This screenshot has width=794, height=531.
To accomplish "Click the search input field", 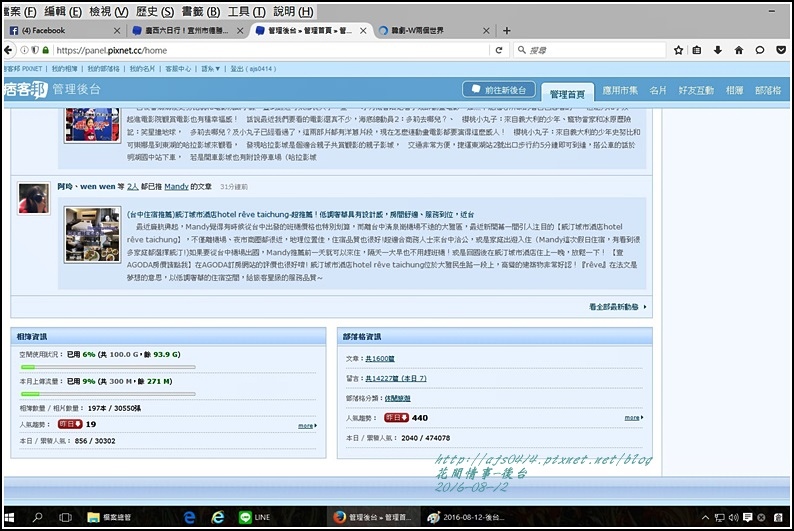I will pos(590,49).
